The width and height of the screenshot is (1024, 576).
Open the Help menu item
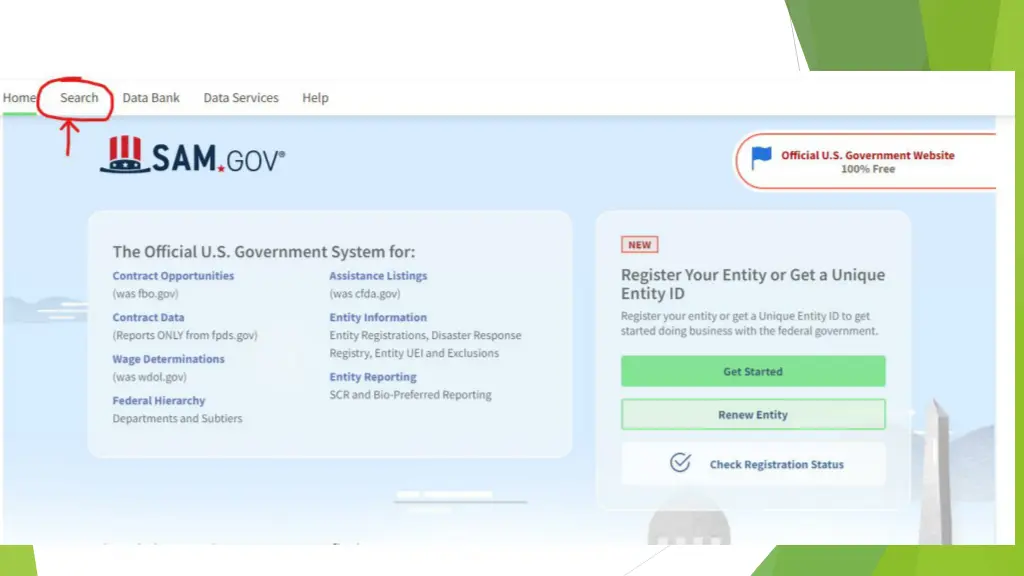(x=315, y=98)
